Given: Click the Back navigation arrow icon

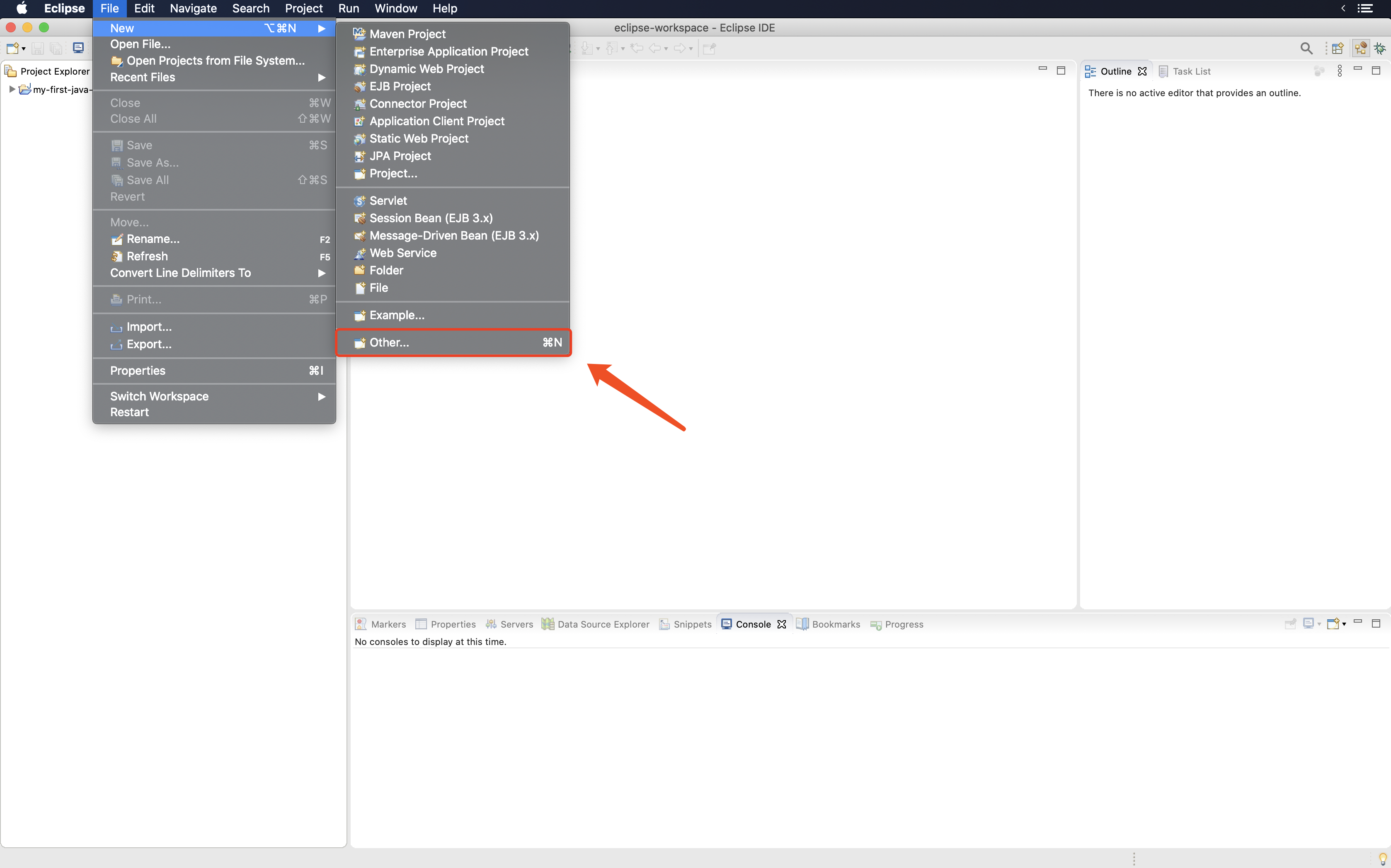Looking at the screenshot, I should (x=655, y=49).
